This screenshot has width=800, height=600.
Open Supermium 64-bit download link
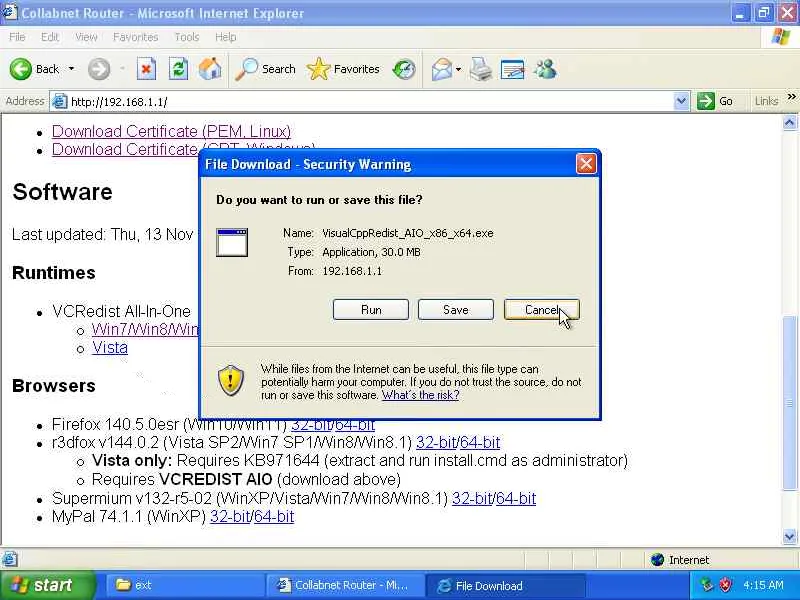pyautogui.click(x=516, y=498)
